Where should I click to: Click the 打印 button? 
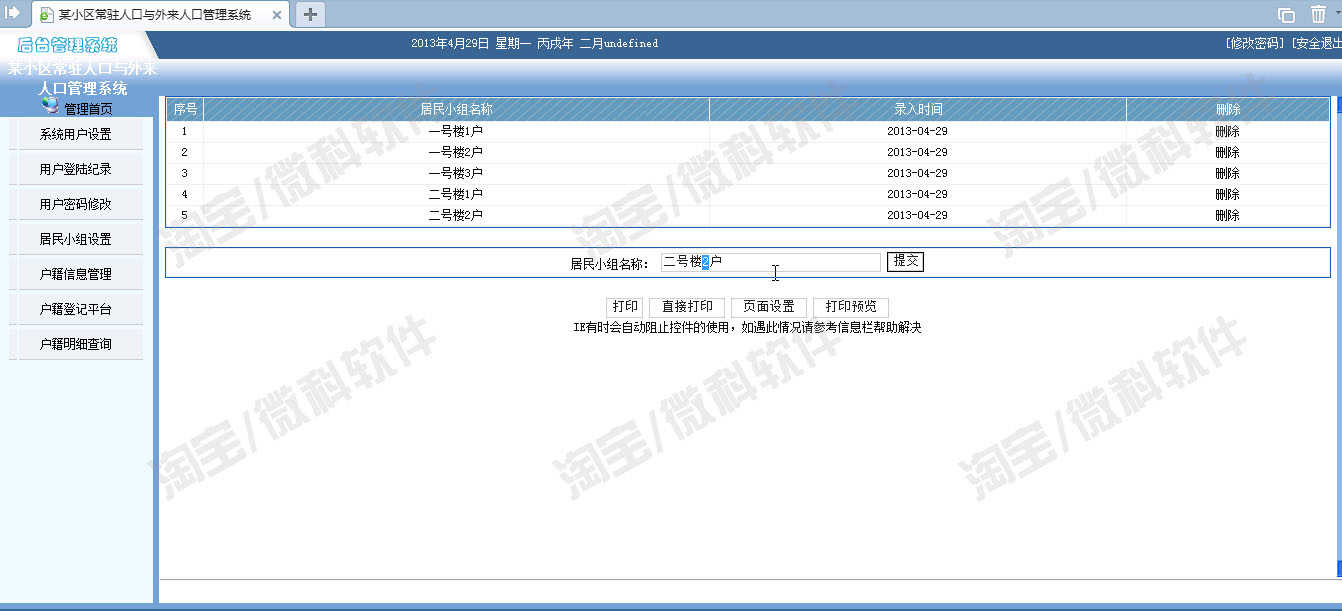pos(625,307)
